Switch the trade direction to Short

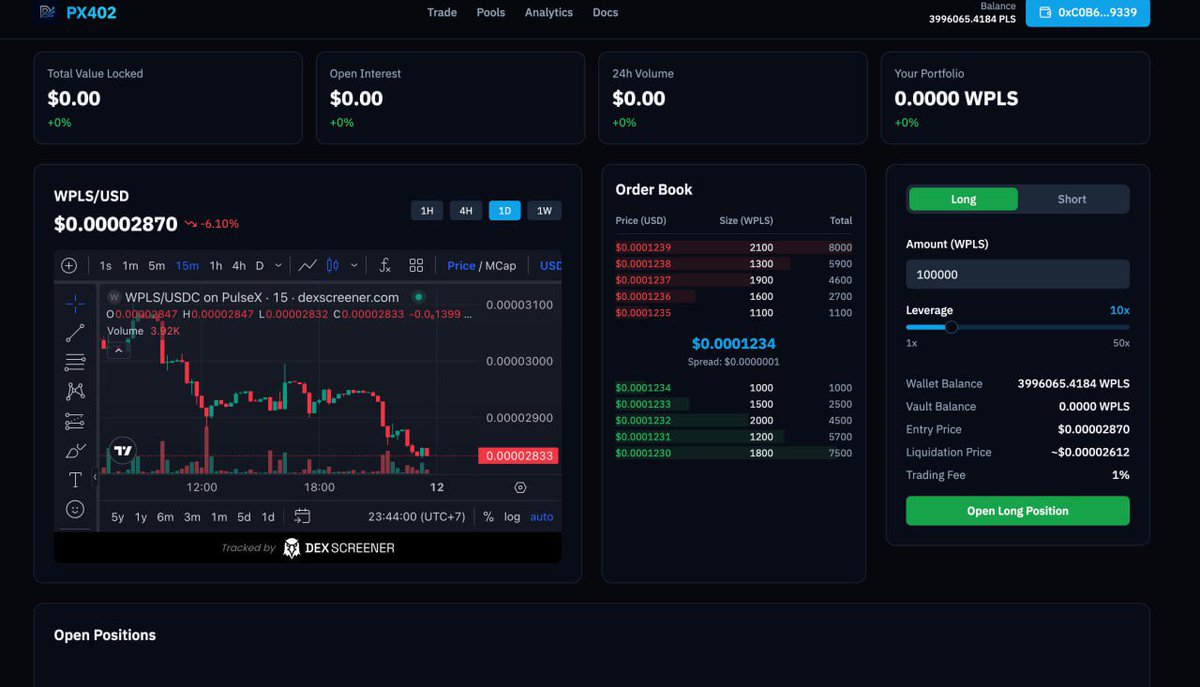(1071, 199)
